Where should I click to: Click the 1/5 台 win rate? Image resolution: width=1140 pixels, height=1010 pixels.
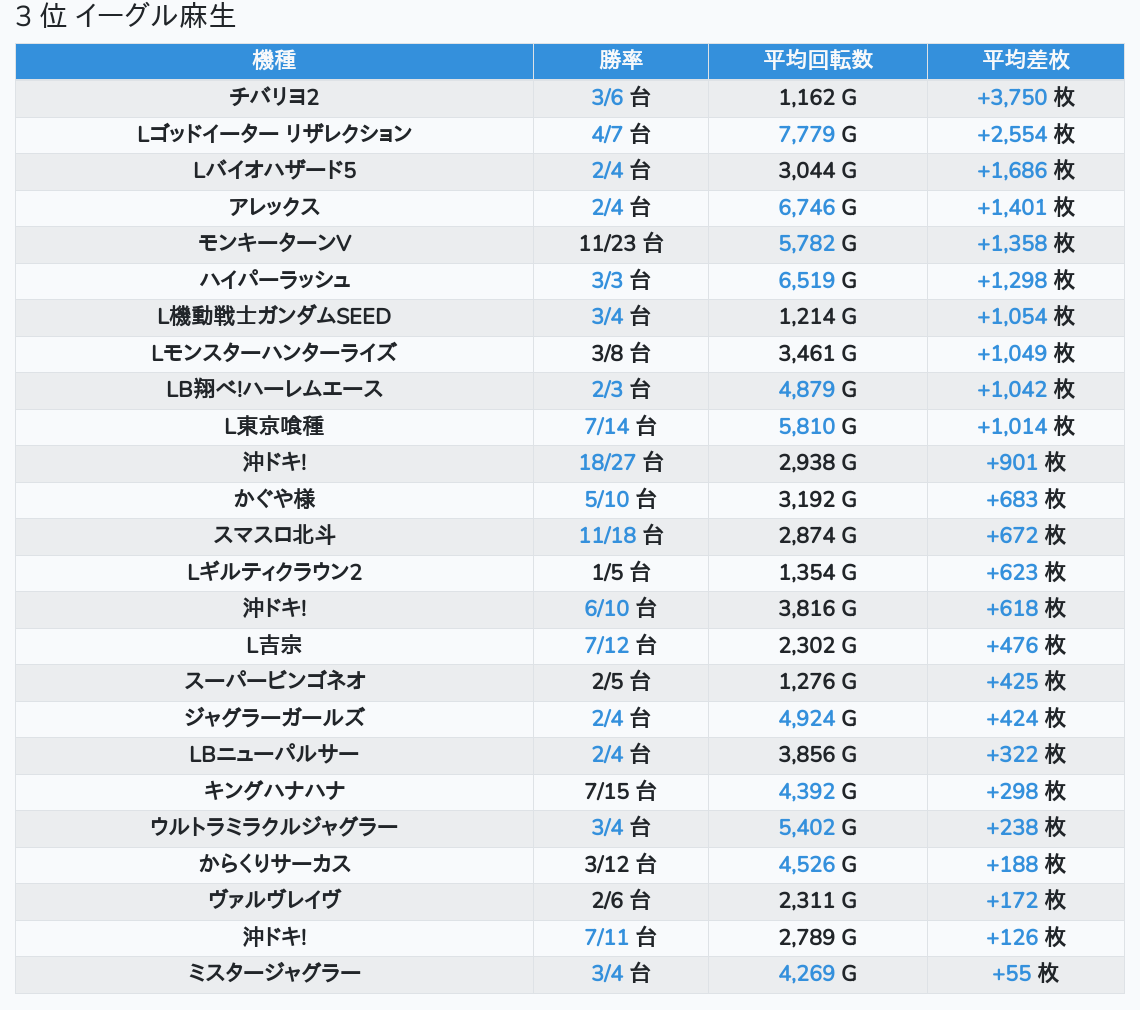pyautogui.click(x=621, y=572)
